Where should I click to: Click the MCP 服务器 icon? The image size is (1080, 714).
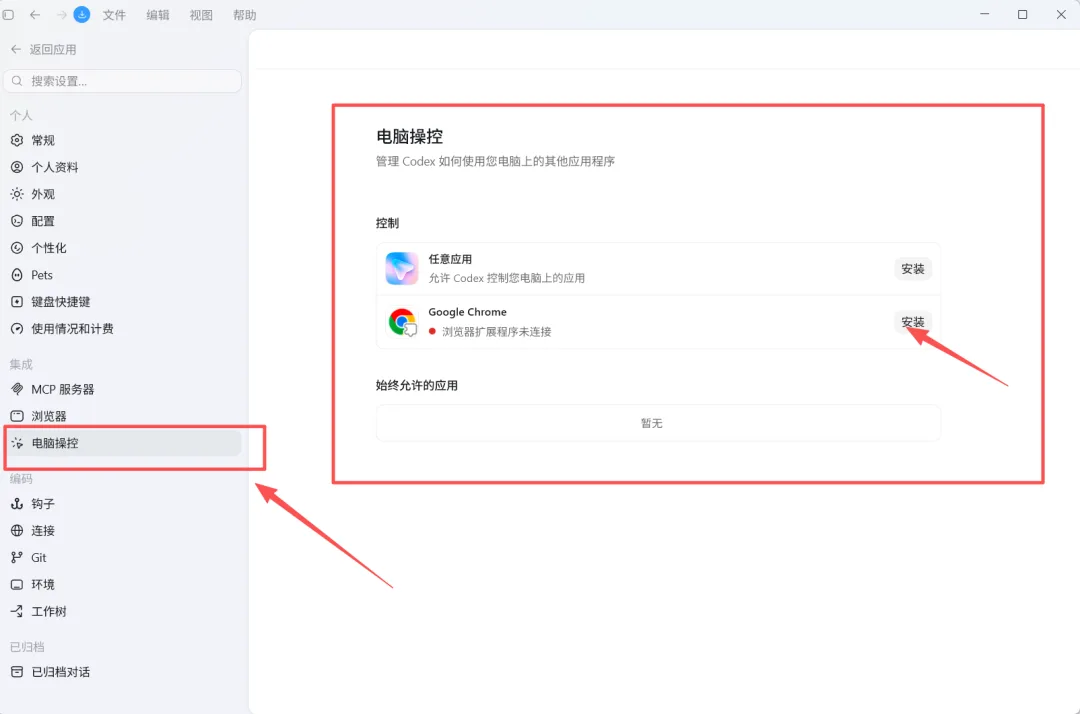(17, 389)
